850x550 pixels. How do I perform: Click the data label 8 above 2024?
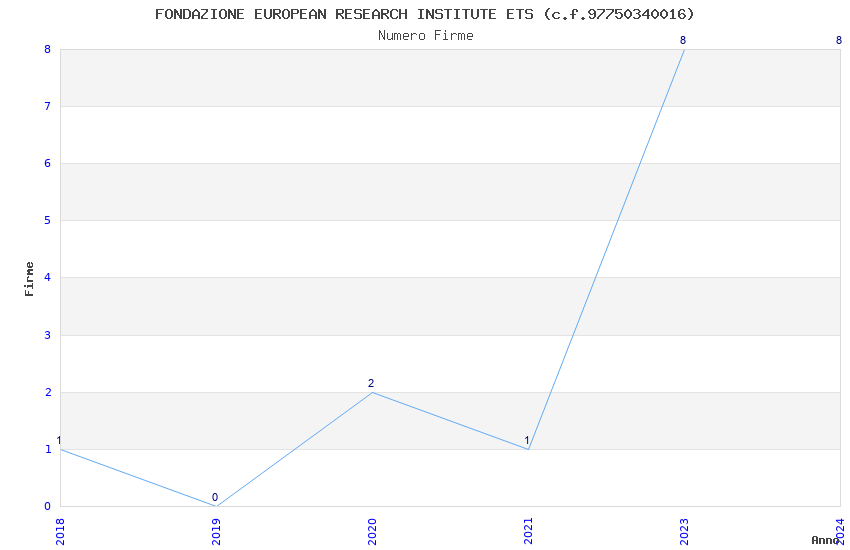coord(839,40)
